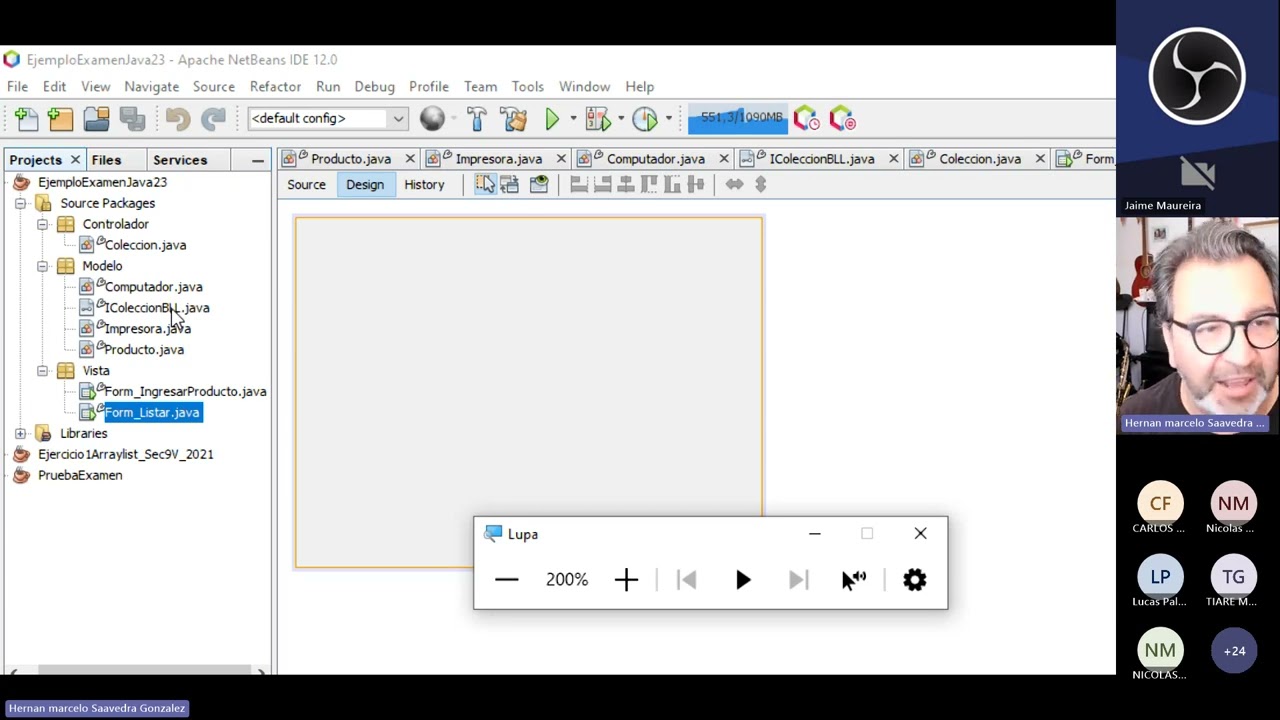Collapse the Controlador package
1280x720 pixels.
click(42, 225)
